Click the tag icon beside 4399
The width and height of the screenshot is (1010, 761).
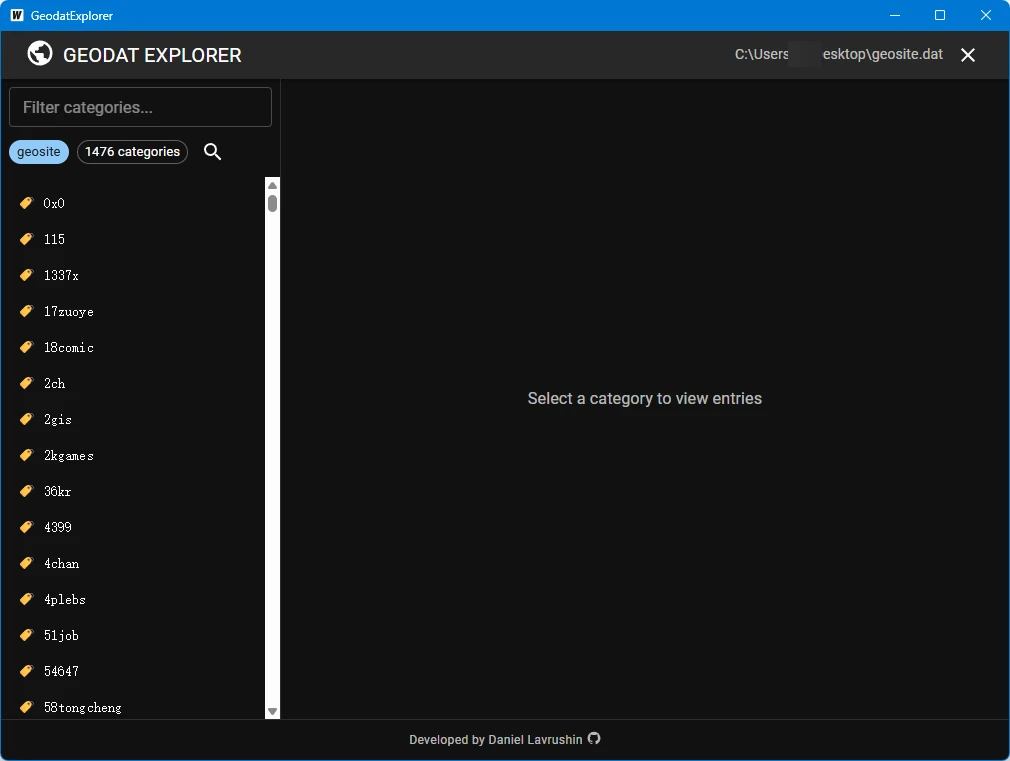[26, 527]
